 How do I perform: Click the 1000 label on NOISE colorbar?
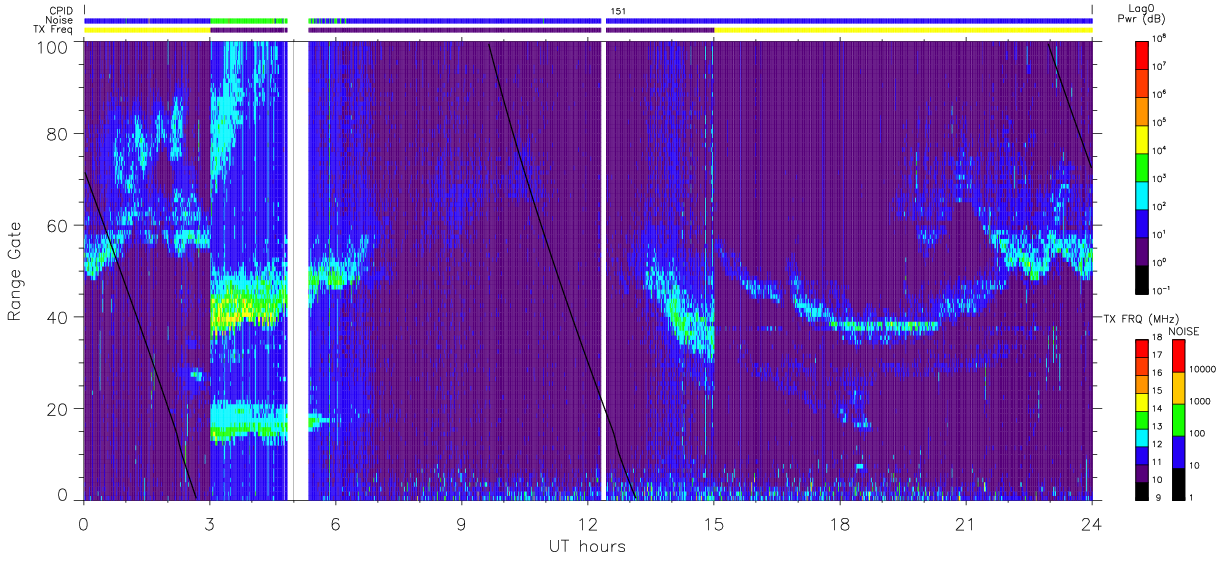(1201, 402)
